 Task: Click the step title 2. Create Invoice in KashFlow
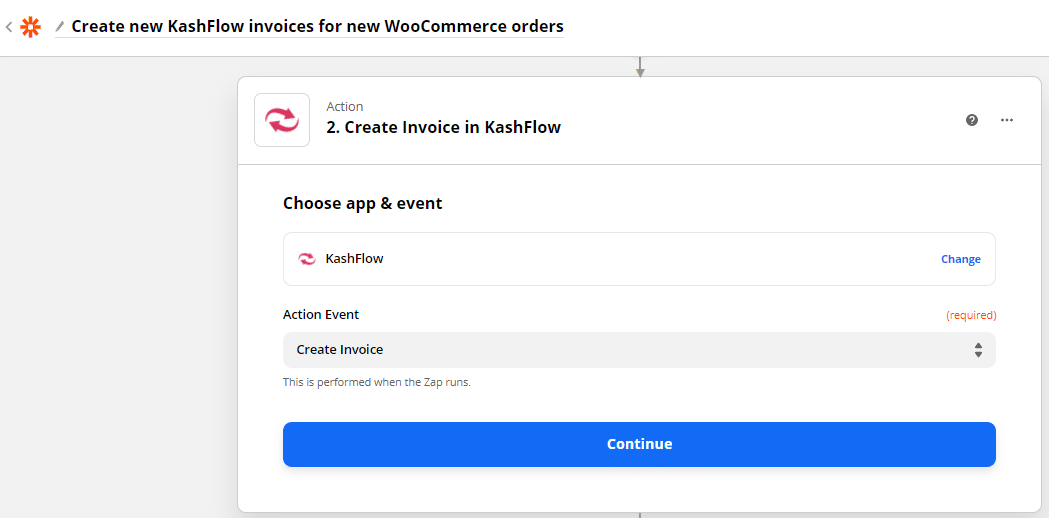443,127
